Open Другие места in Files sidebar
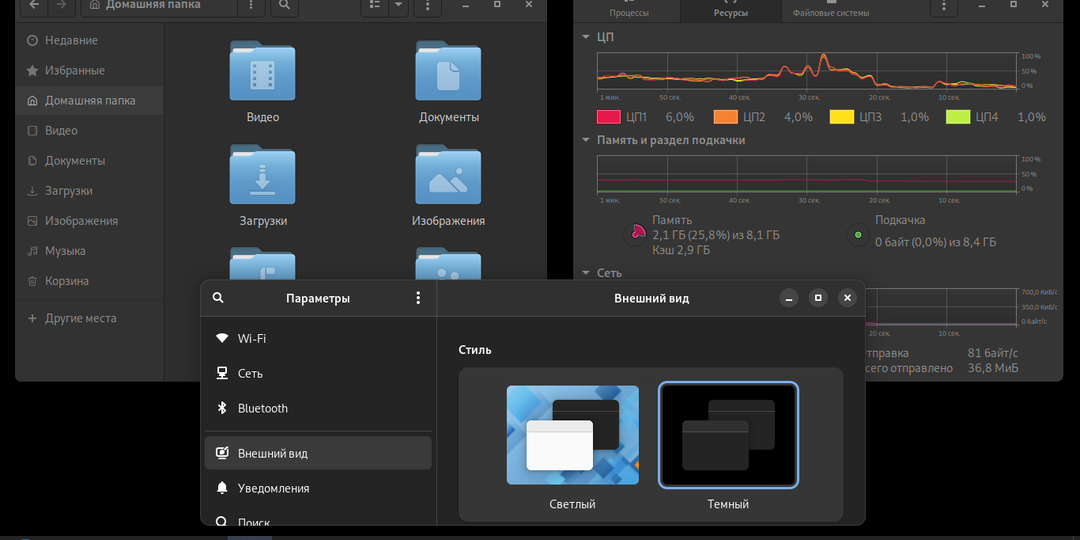The height and width of the screenshot is (540, 1080). tap(90, 318)
